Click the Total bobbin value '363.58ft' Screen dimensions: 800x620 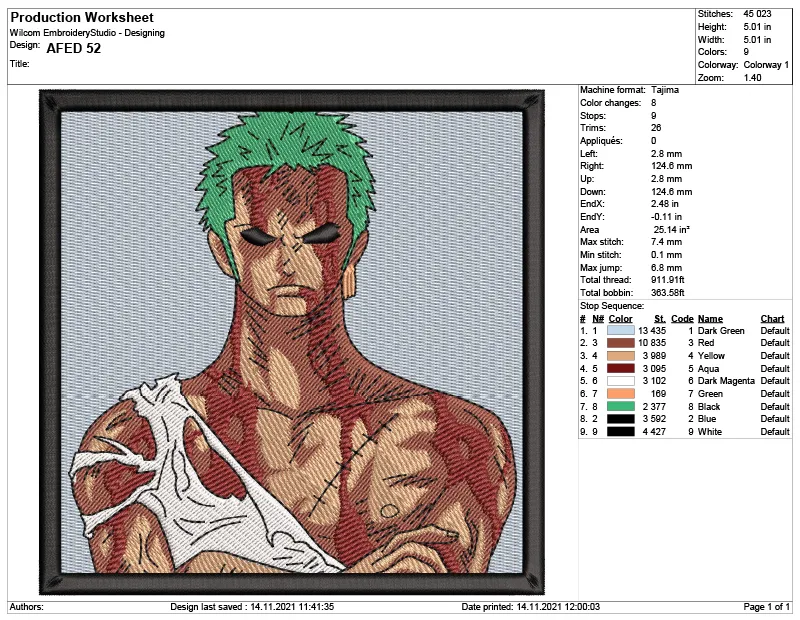667,292
